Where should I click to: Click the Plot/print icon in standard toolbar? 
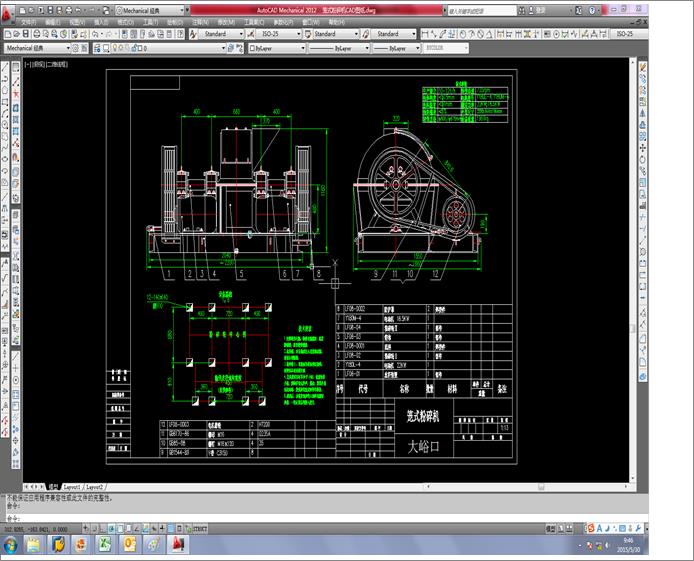coord(37,34)
